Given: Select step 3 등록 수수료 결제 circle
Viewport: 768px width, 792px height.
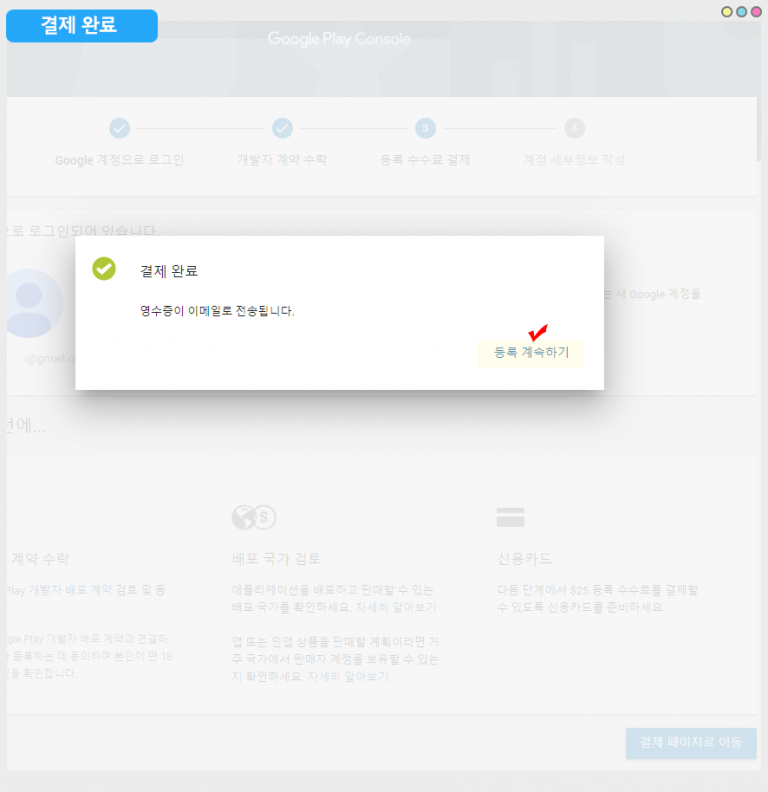Looking at the screenshot, I should [x=425, y=128].
